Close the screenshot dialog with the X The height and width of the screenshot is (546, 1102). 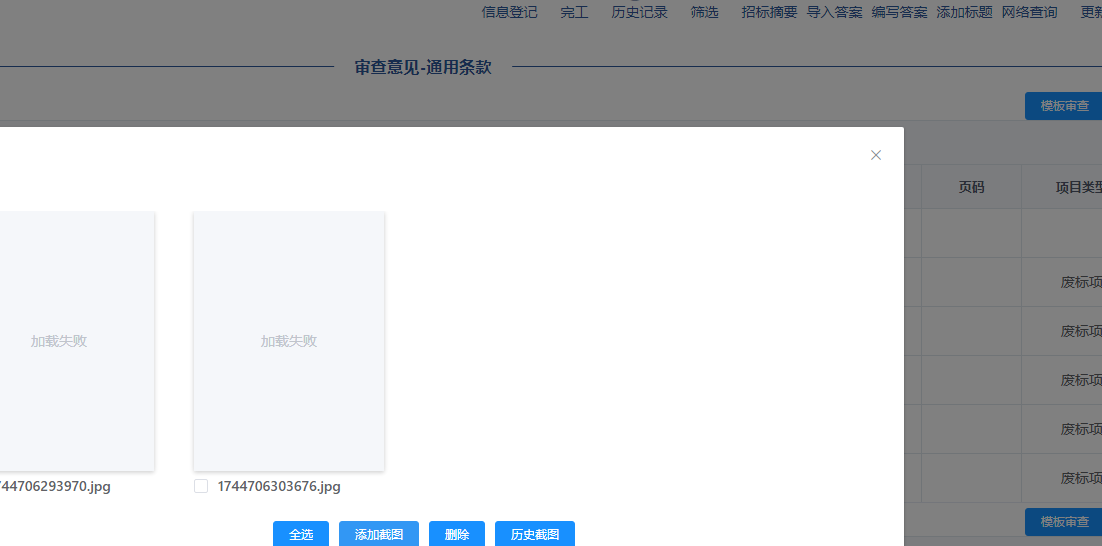click(x=876, y=155)
